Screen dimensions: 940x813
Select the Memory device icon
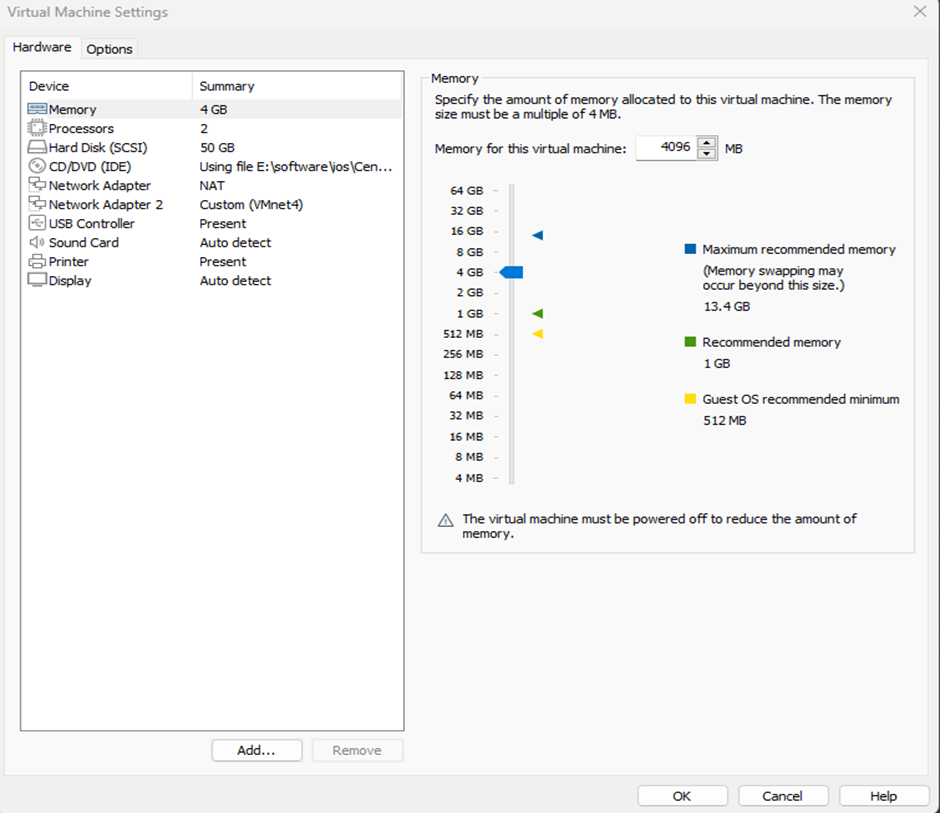pyautogui.click(x=37, y=109)
